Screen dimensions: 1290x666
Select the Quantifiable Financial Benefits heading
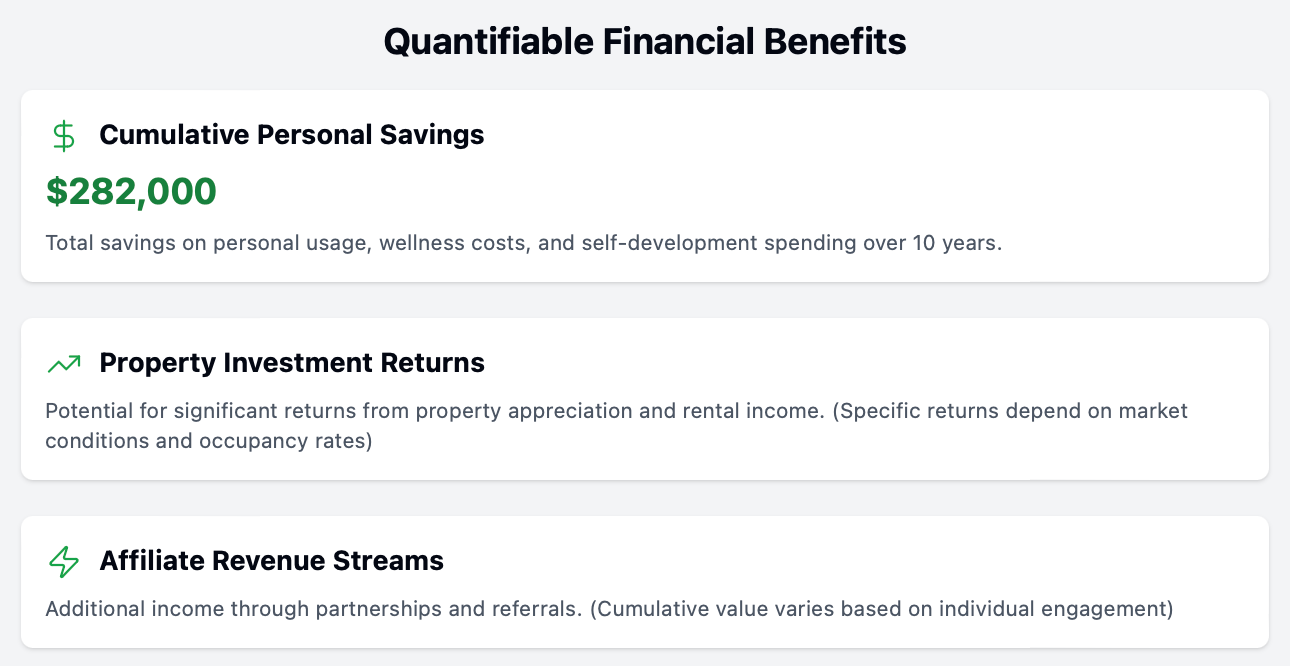(x=645, y=42)
